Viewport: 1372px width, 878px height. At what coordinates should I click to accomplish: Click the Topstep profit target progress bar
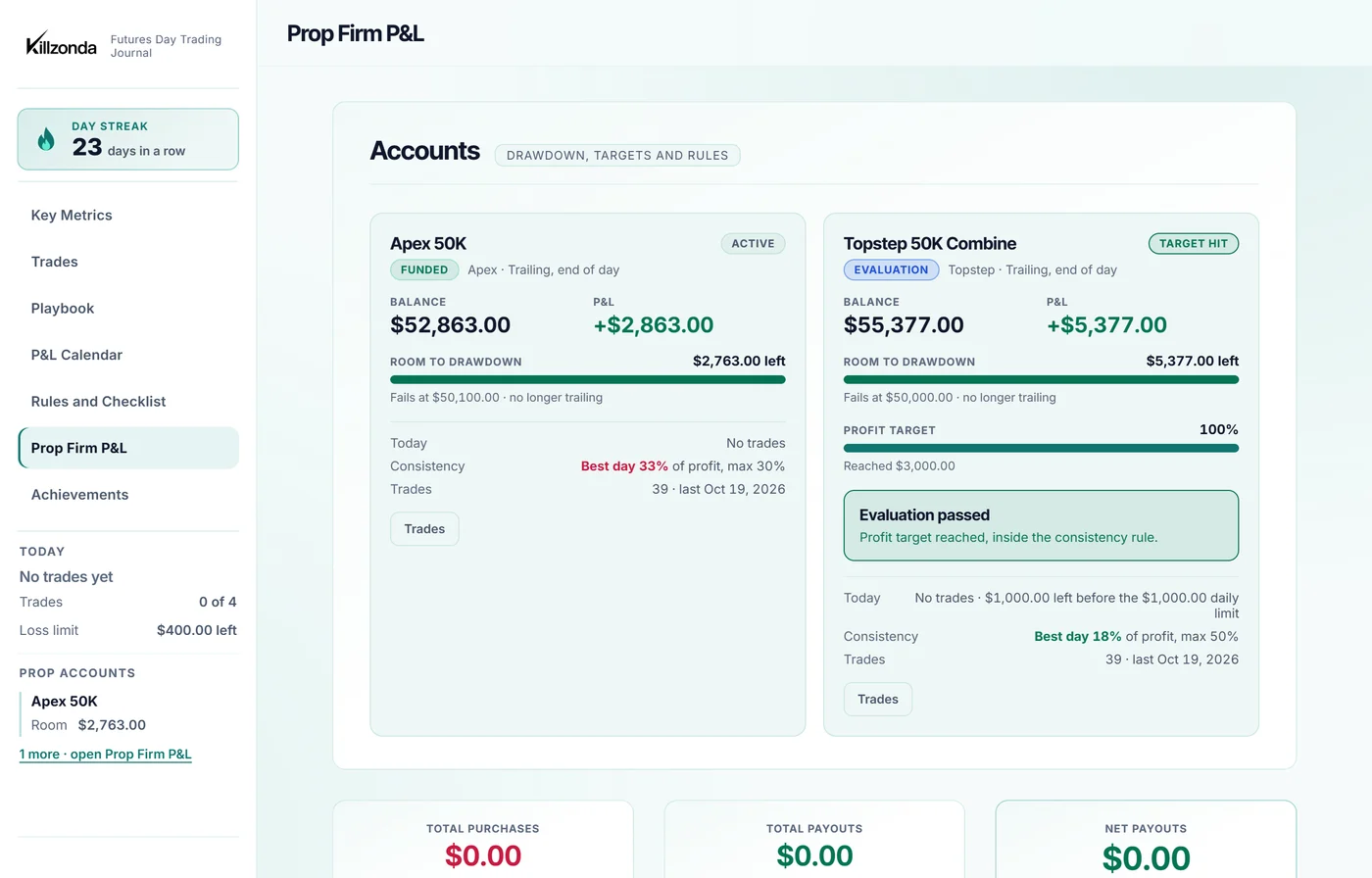click(1041, 448)
